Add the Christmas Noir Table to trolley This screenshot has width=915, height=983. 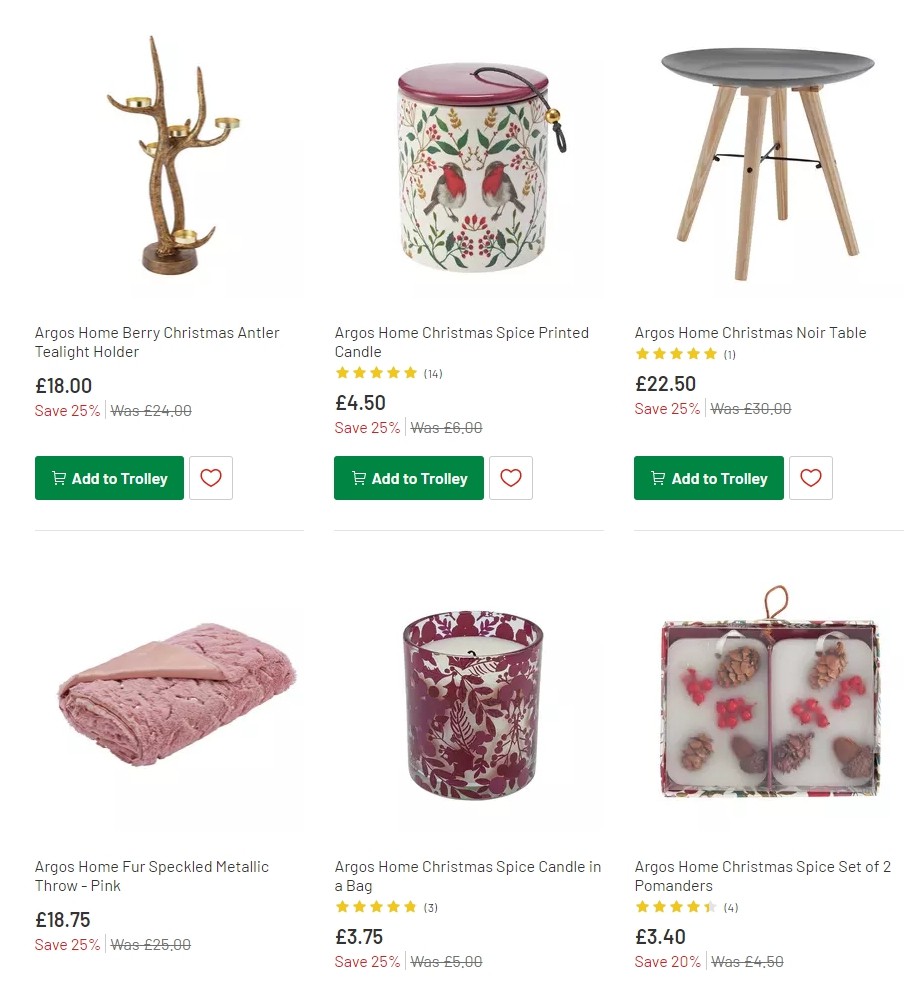point(708,478)
